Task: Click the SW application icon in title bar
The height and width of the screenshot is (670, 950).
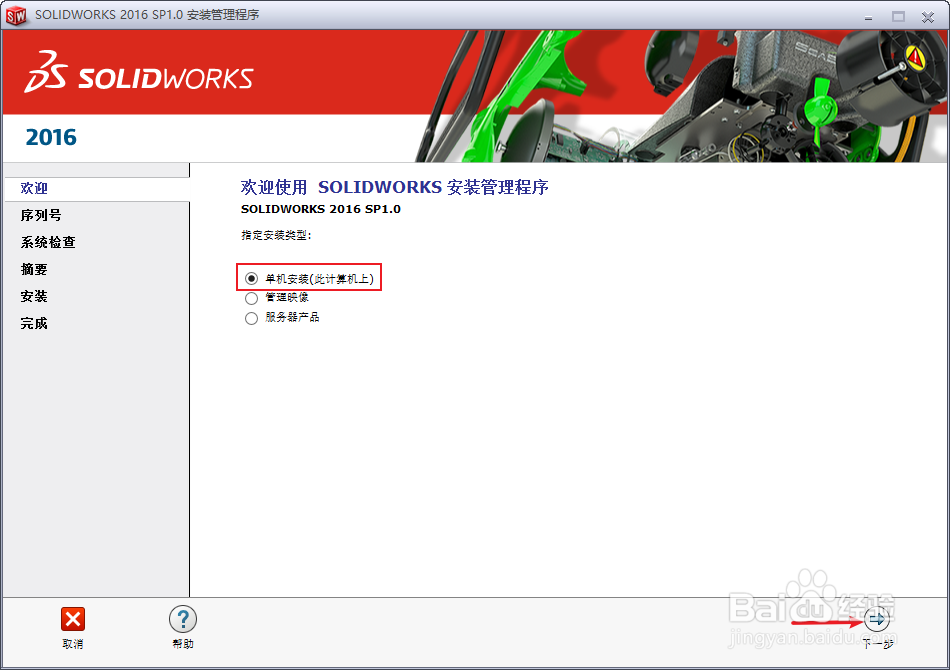Action: [x=16, y=15]
